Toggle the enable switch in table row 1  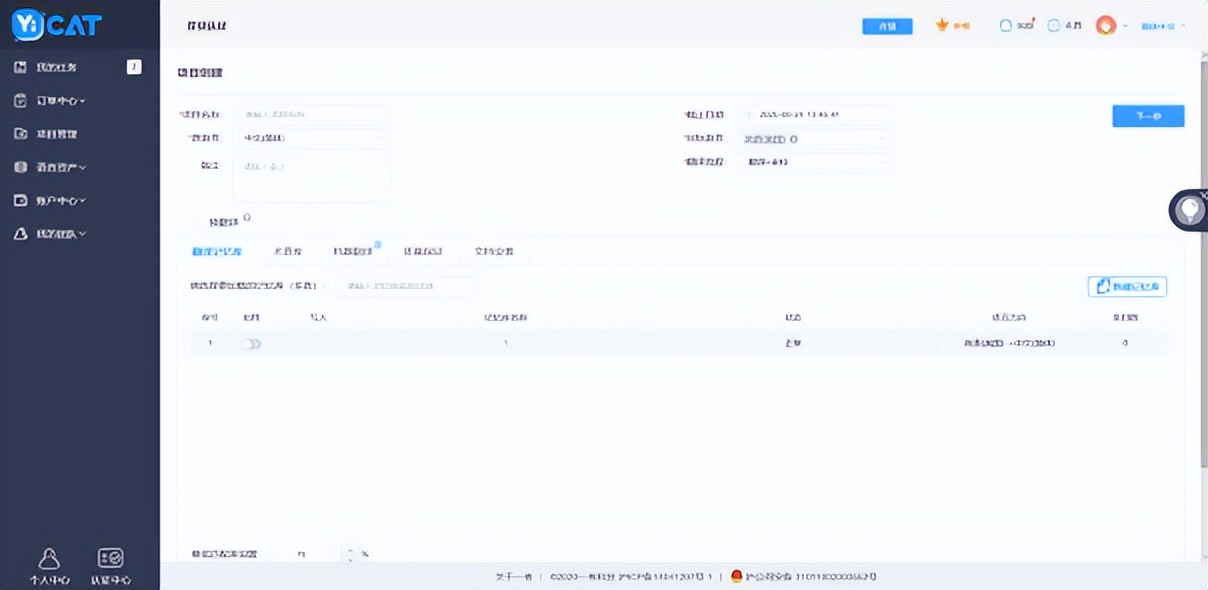[x=251, y=344]
